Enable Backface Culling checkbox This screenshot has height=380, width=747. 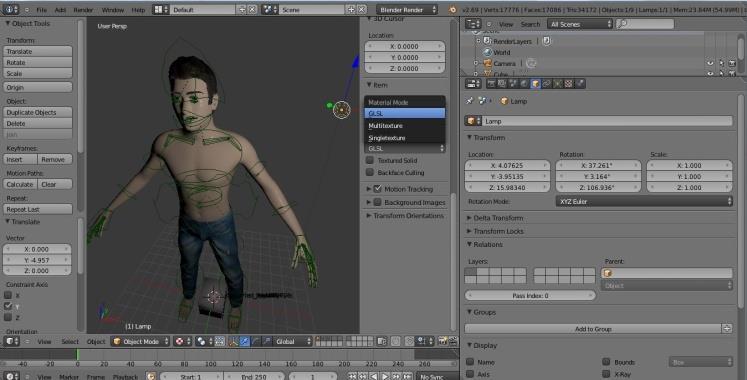tap(370, 172)
